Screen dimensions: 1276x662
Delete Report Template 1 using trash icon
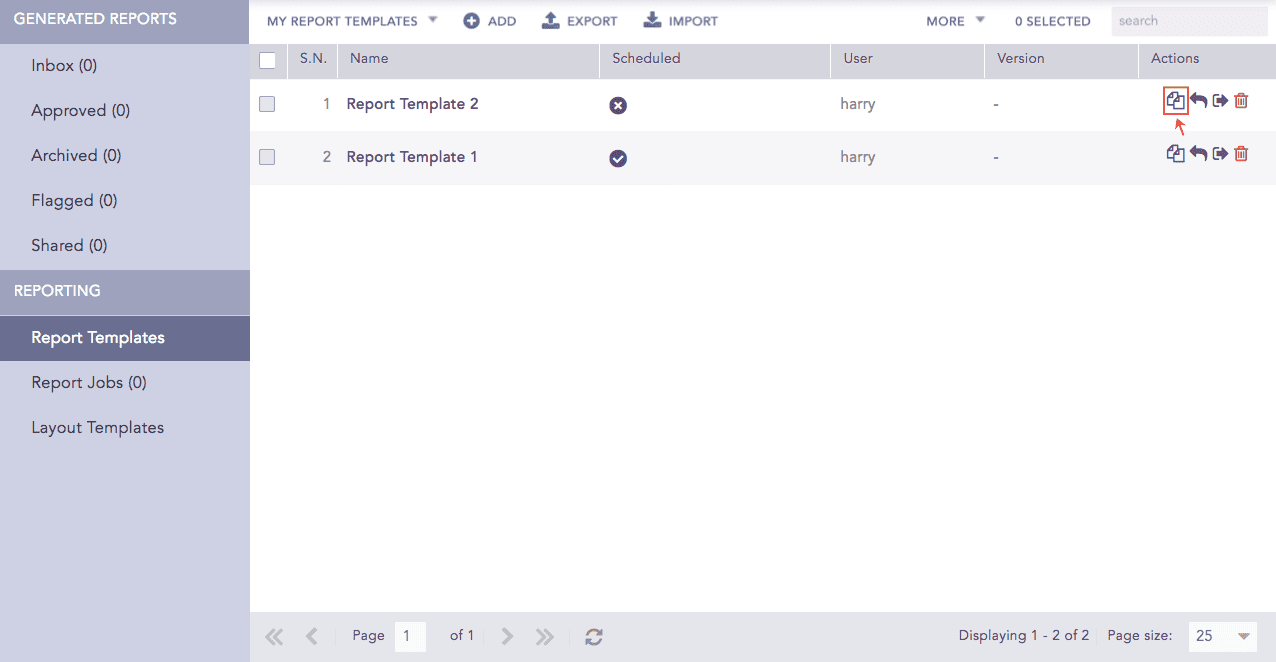pyautogui.click(x=1241, y=154)
